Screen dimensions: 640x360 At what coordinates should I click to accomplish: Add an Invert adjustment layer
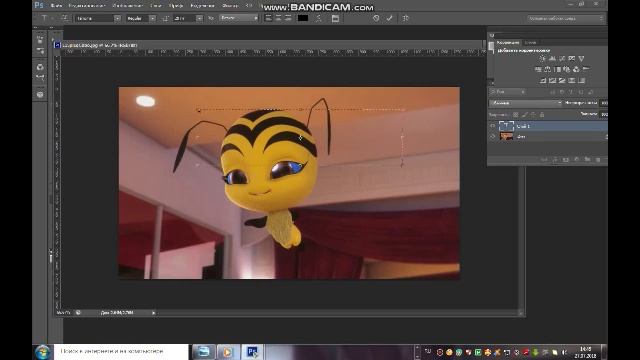(x=543, y=80)
